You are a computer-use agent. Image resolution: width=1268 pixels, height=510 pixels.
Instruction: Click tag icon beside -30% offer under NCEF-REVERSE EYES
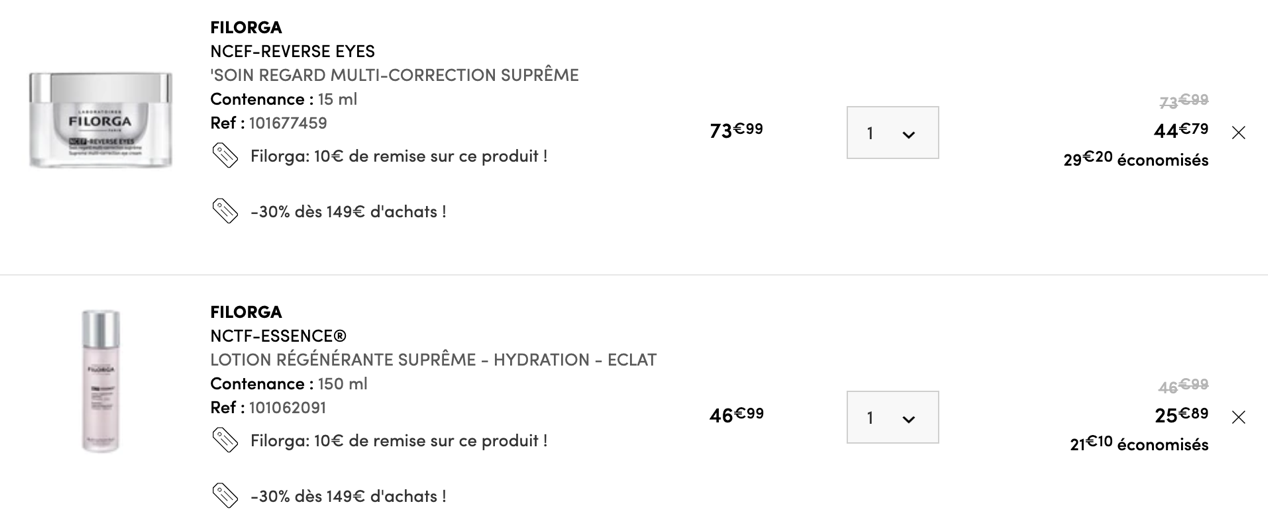point(225,211)
